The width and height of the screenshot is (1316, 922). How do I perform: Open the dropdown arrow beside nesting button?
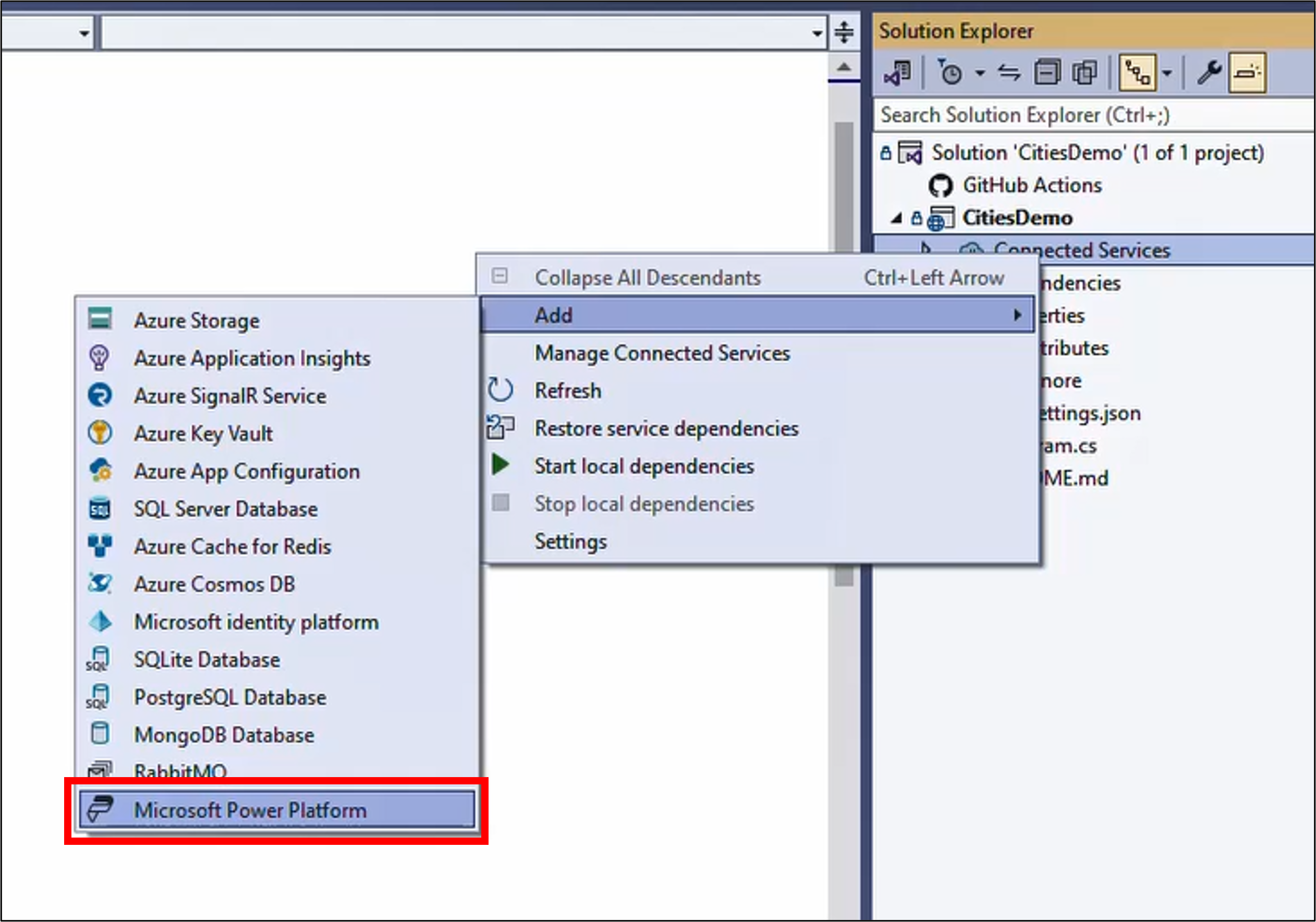1167,73
